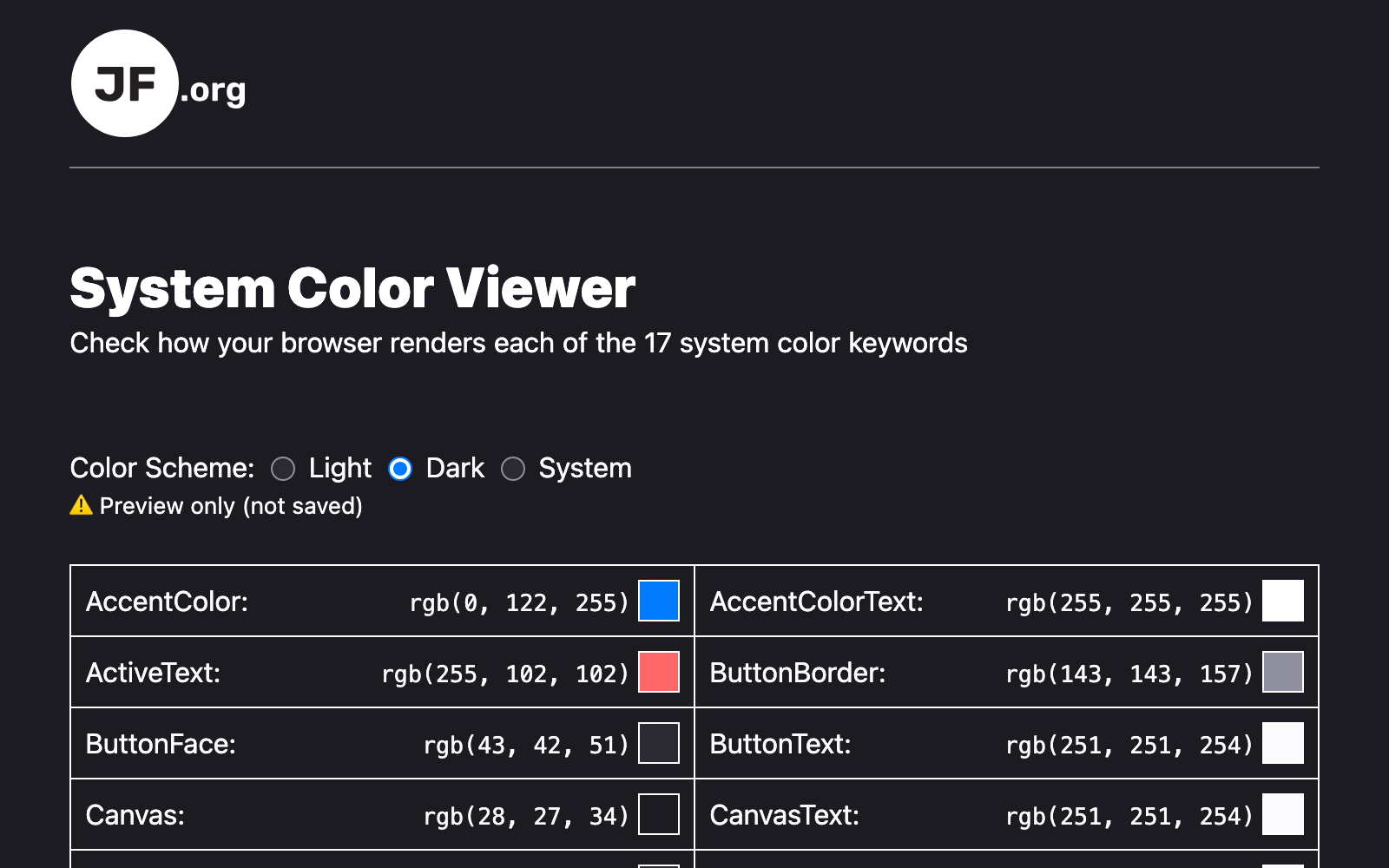Image resolution: width=1389 pixels, height=868 pixels.
Task: Click the Preview only (not saved) warning text
Action: [x=230, y=505]
